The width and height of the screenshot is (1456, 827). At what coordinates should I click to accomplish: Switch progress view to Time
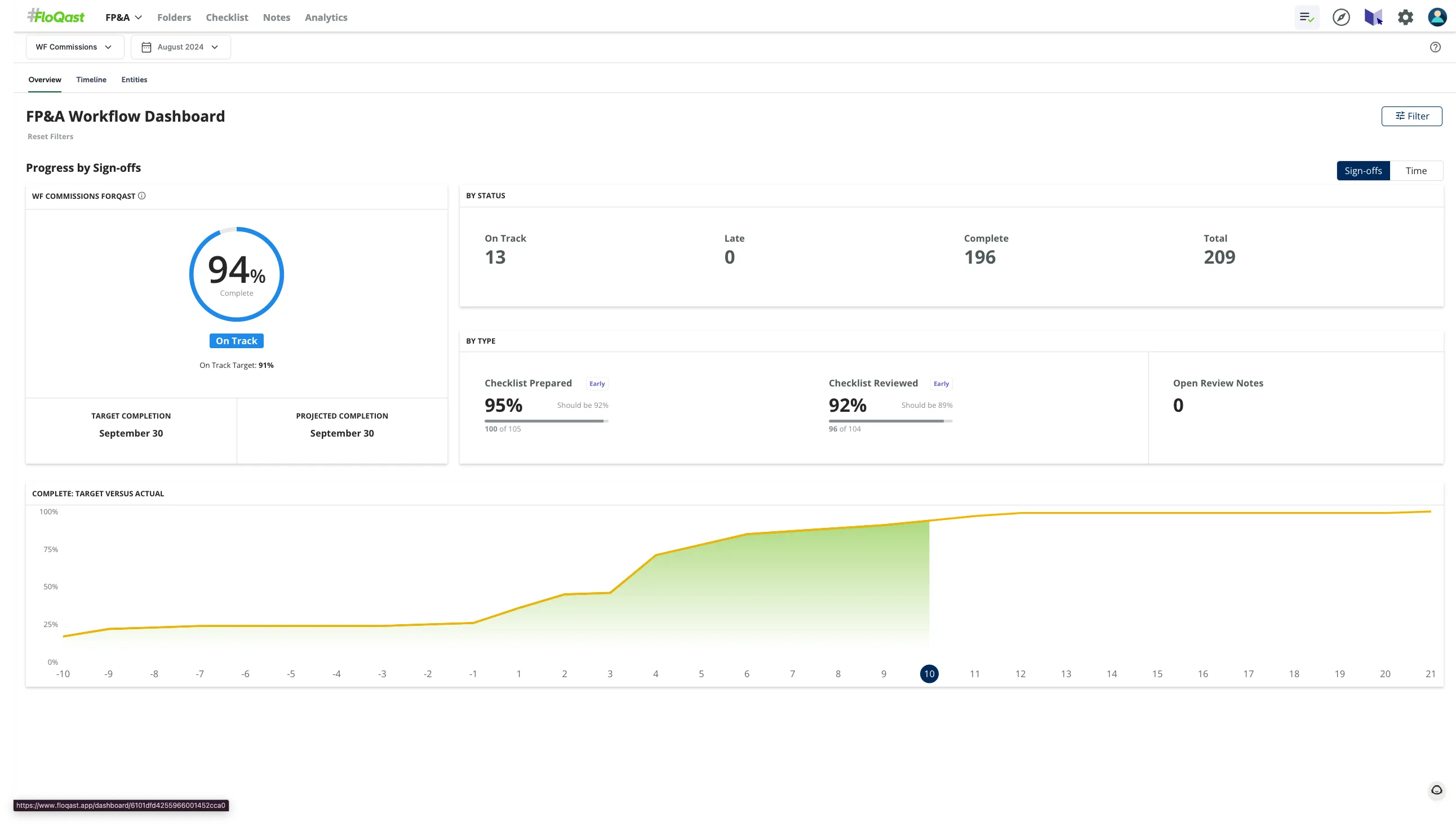click(1415, 171)
